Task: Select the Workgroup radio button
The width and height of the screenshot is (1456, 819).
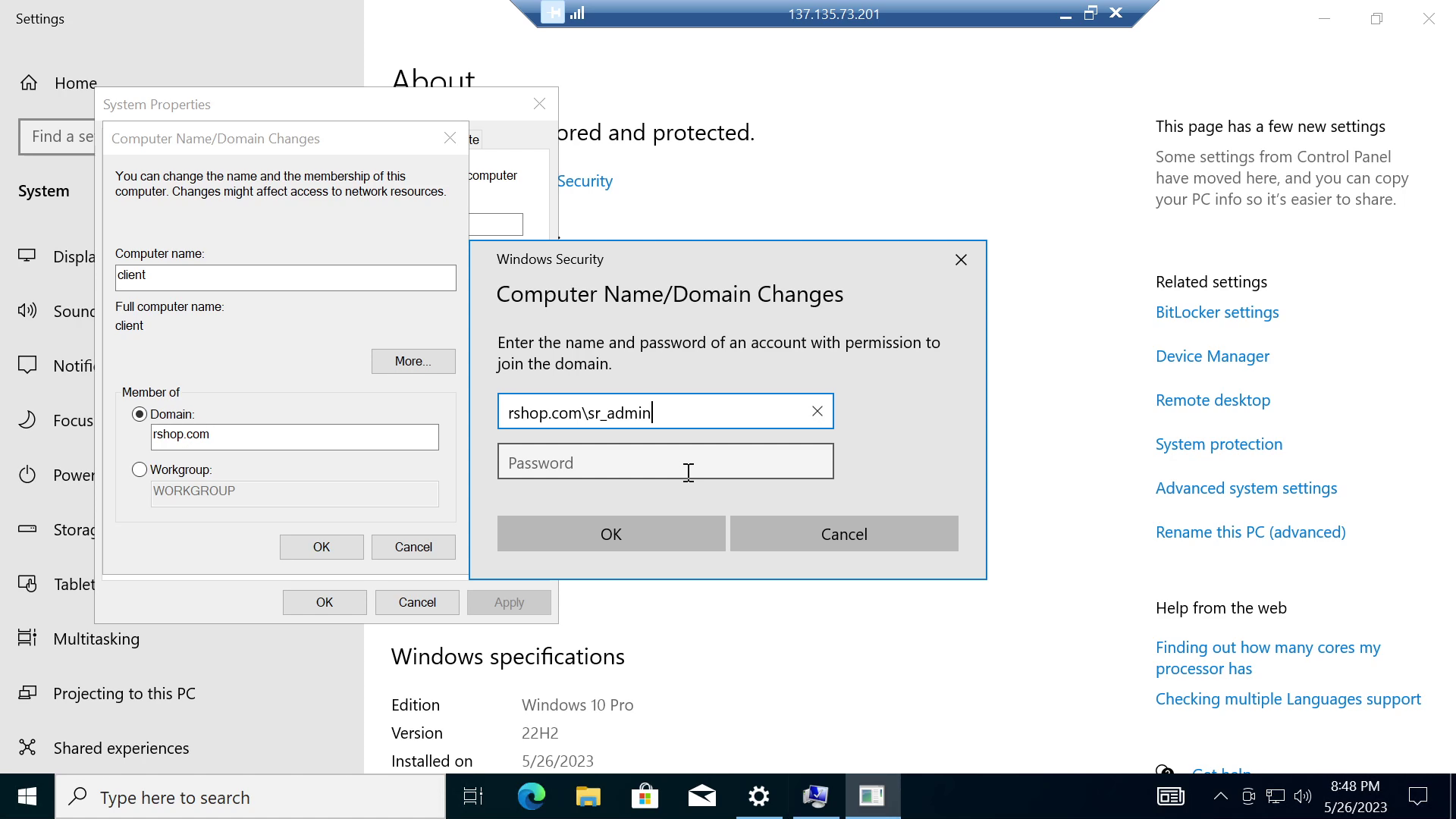Action: (x=140, y=469)
